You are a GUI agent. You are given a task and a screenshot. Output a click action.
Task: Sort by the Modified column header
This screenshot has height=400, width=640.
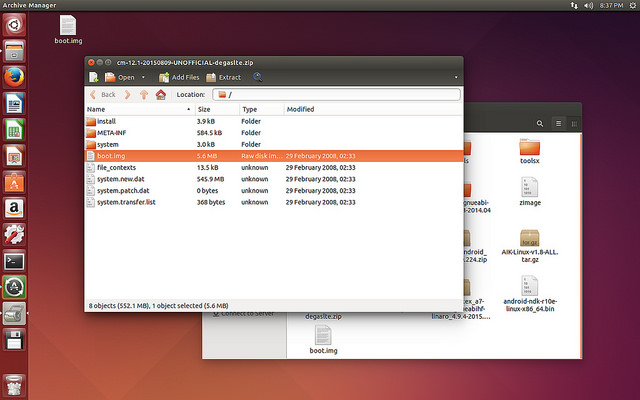pyautogui.click(x=300, y=109)
